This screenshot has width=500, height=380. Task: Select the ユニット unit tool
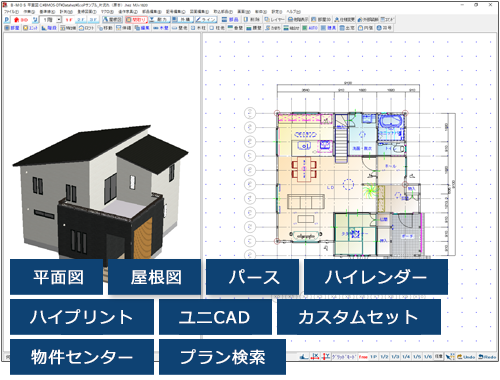(x=30, y=28)
